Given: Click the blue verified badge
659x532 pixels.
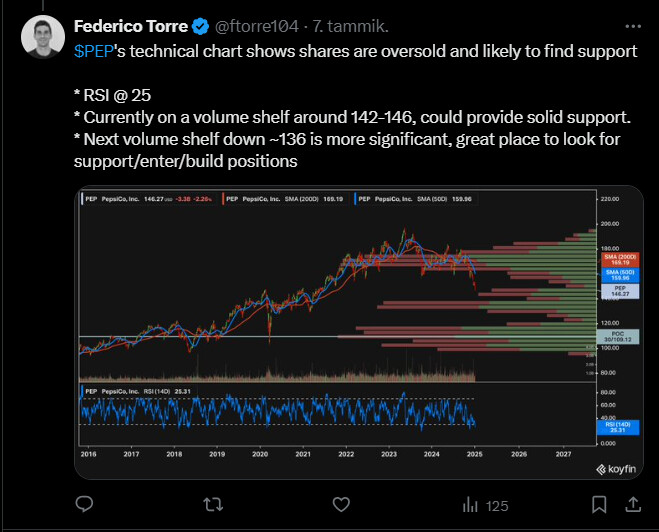Looking at the screenshot, I should [x=200, y=26].
